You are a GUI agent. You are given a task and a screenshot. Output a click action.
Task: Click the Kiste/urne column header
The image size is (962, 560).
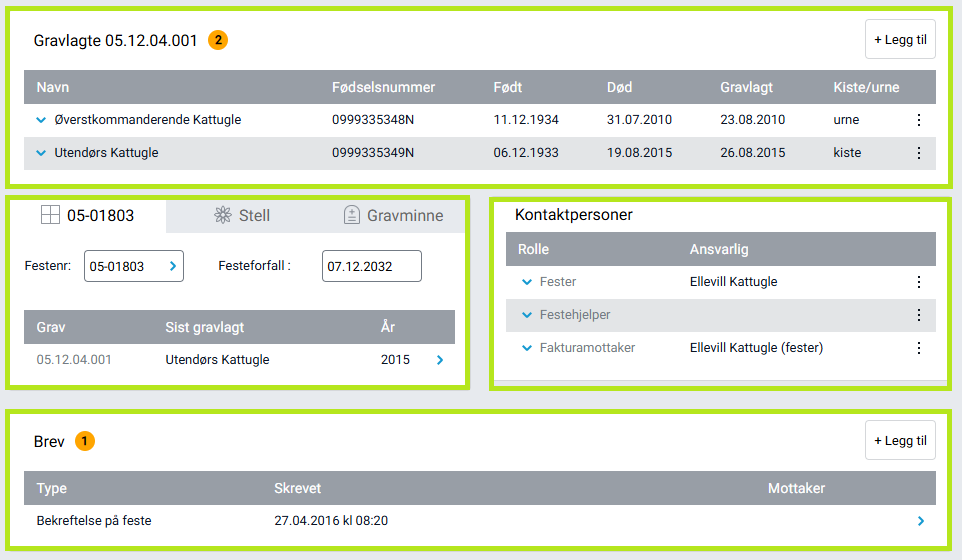866,87
